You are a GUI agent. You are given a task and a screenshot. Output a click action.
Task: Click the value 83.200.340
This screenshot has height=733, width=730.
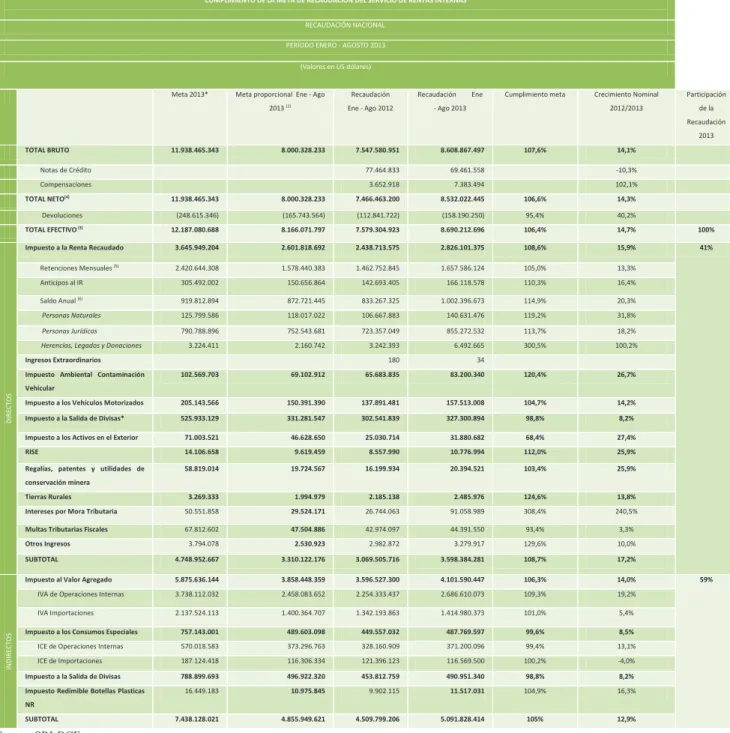[x=465, y=375]
